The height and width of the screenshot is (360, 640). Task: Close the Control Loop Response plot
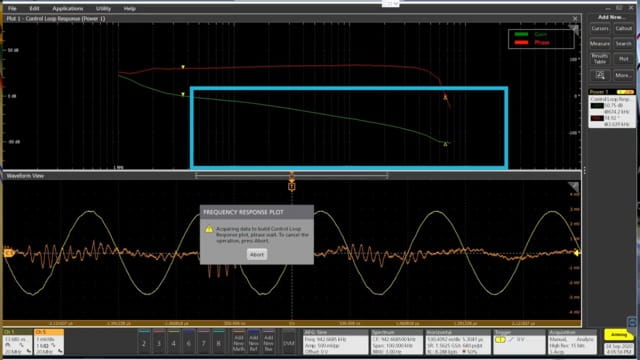point(575,19)
